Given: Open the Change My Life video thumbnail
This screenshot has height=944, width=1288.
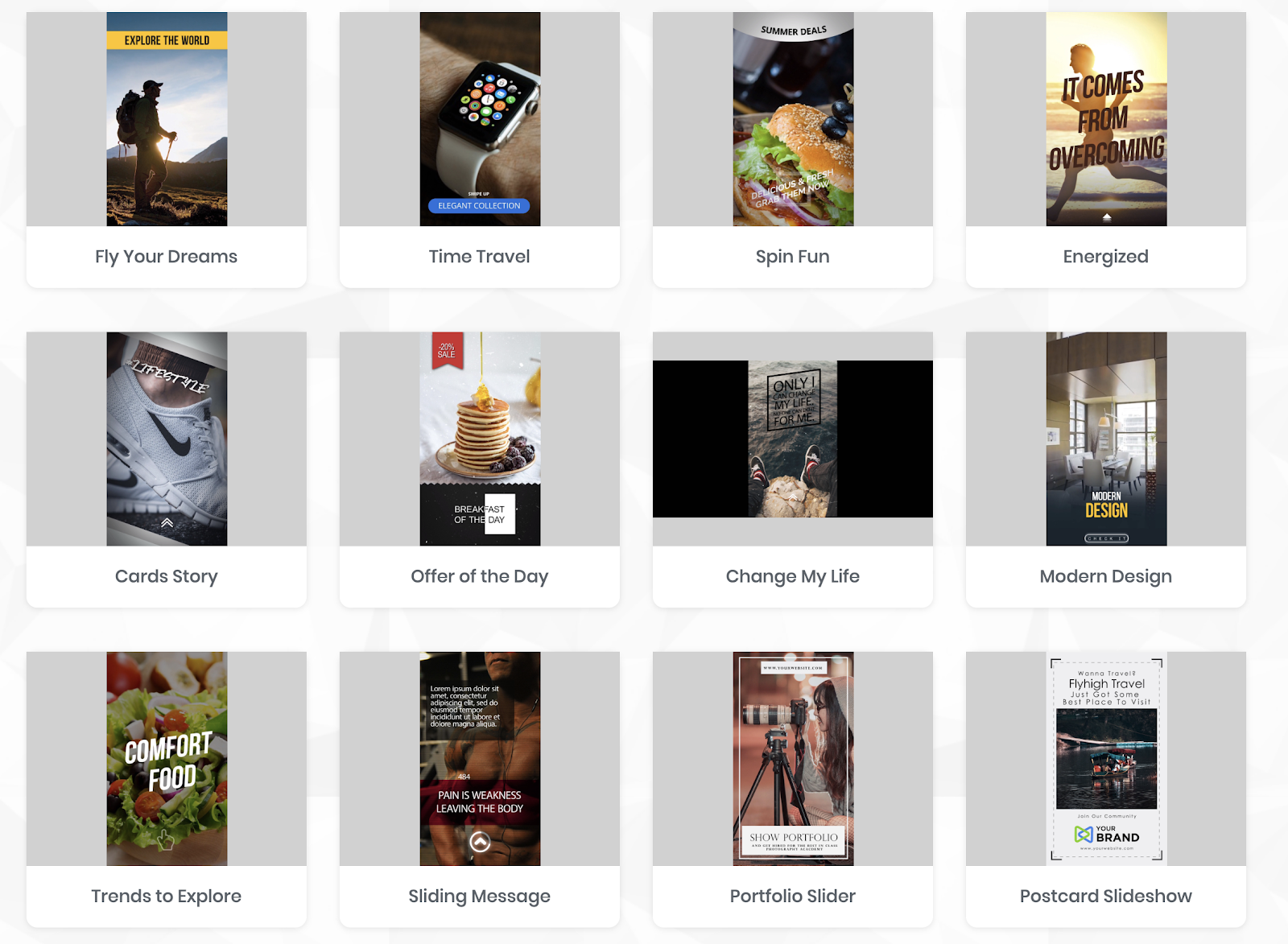Looking at the screenshot, I should tap(793, 439).
